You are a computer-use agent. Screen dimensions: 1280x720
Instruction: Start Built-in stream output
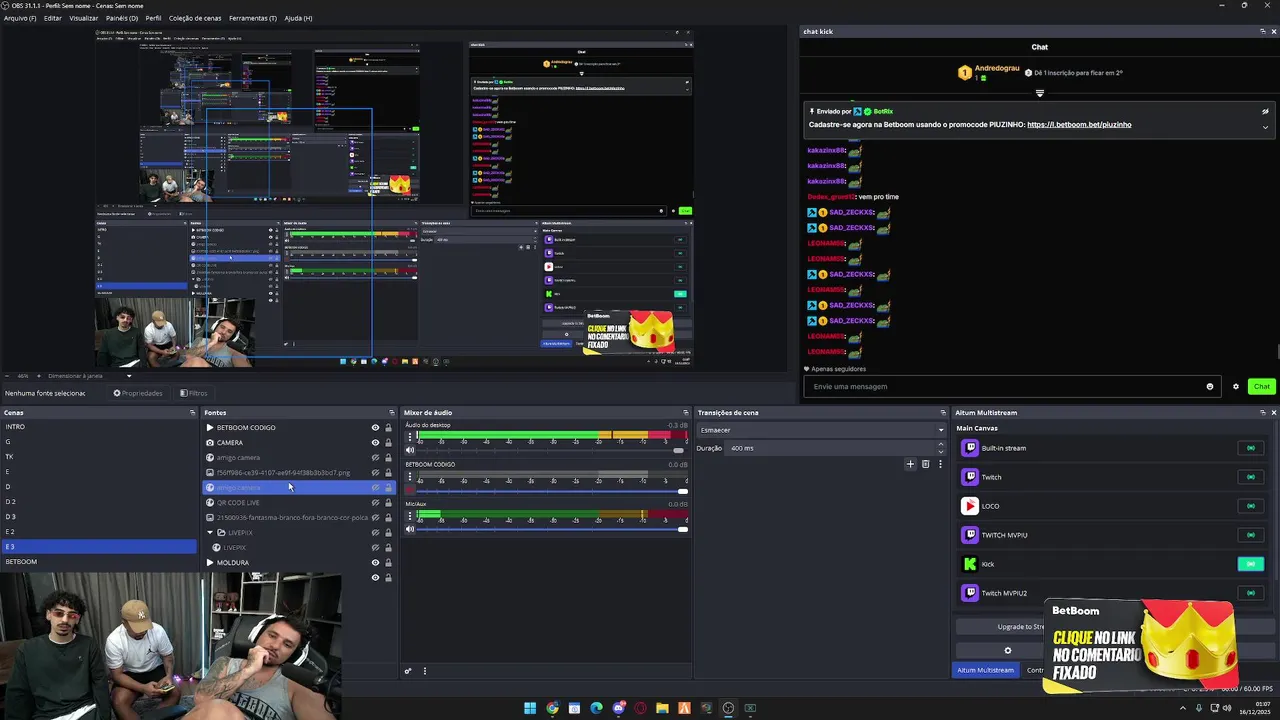click(x=1250, y=448)
